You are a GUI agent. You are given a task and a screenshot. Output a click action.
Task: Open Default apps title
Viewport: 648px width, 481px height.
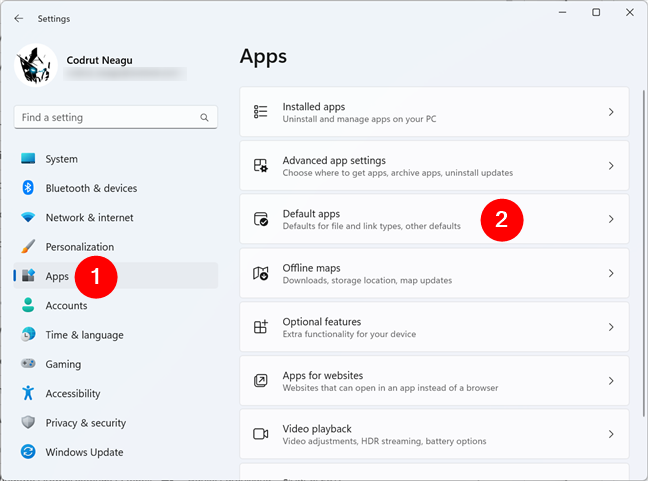pyautogui.click(x=311, y=214)
